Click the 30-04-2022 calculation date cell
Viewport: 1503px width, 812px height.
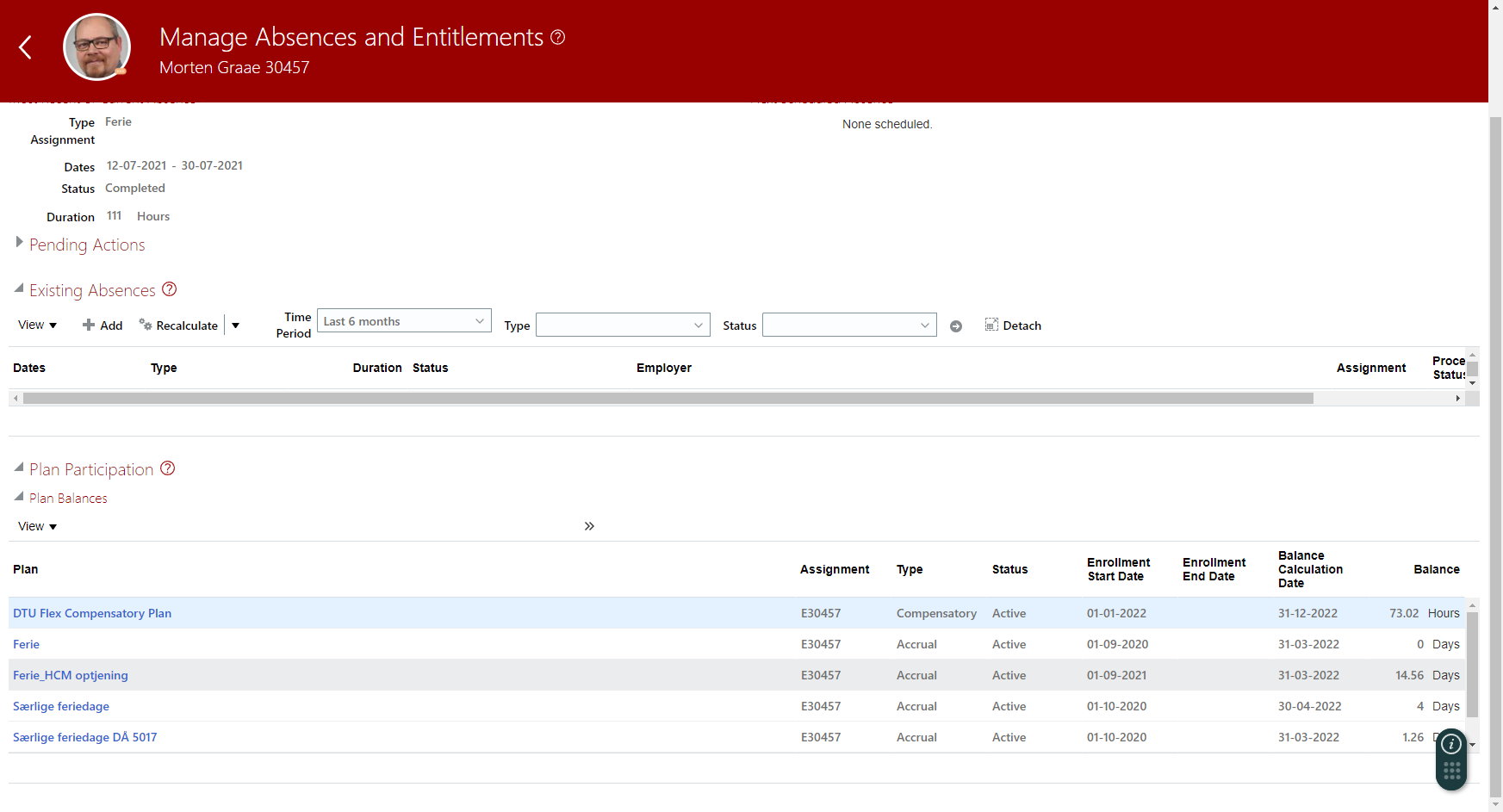(x=1309, y=706)
